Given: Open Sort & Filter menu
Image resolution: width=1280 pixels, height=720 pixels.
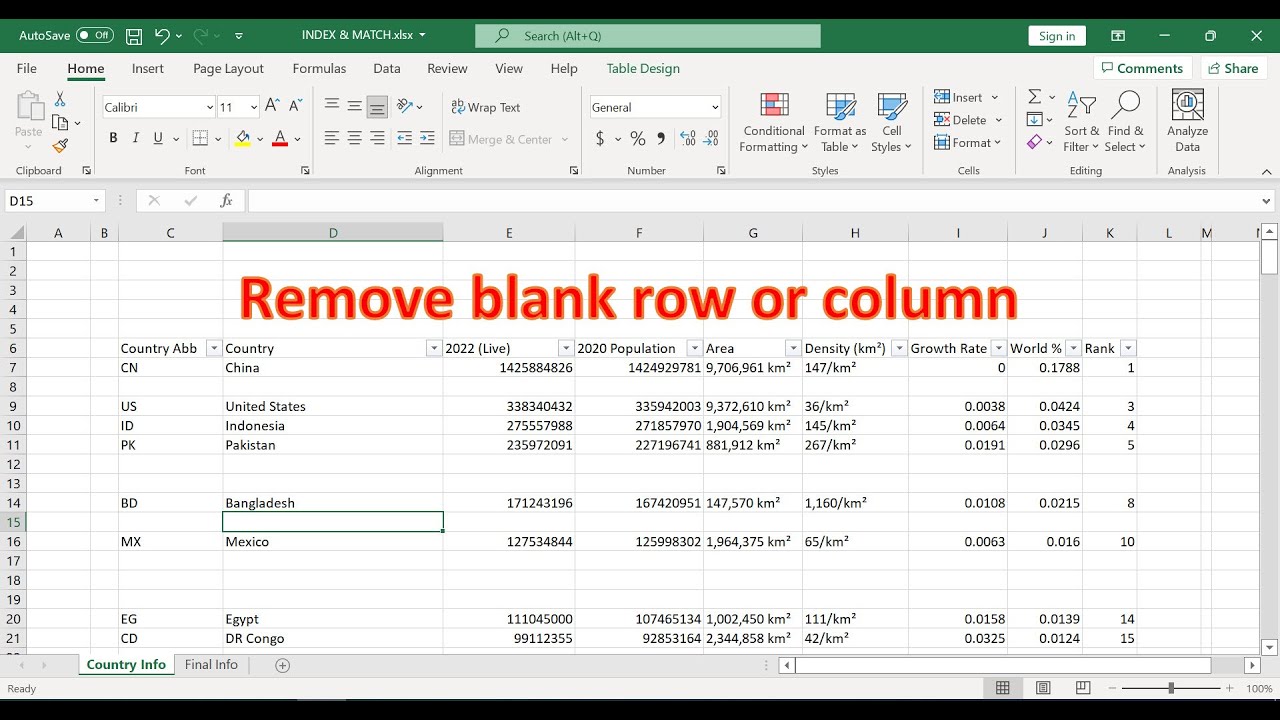Looking at the screenshot, I should tap(1081, 122).
